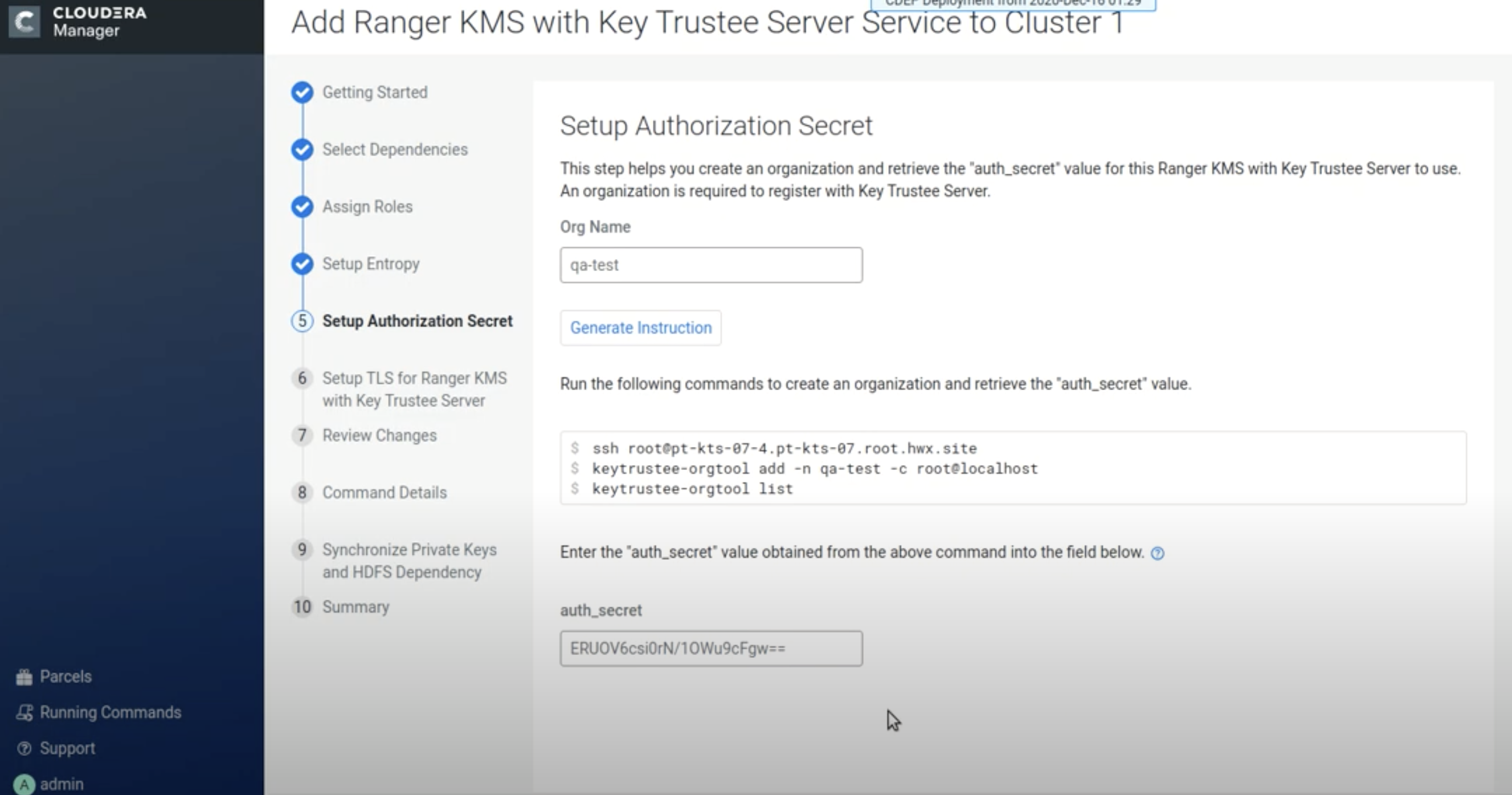This screenshot has width=1512, height=795.
Task: Click the Running Commands icon
Action: pyautogui.click(x=24, y=713)
